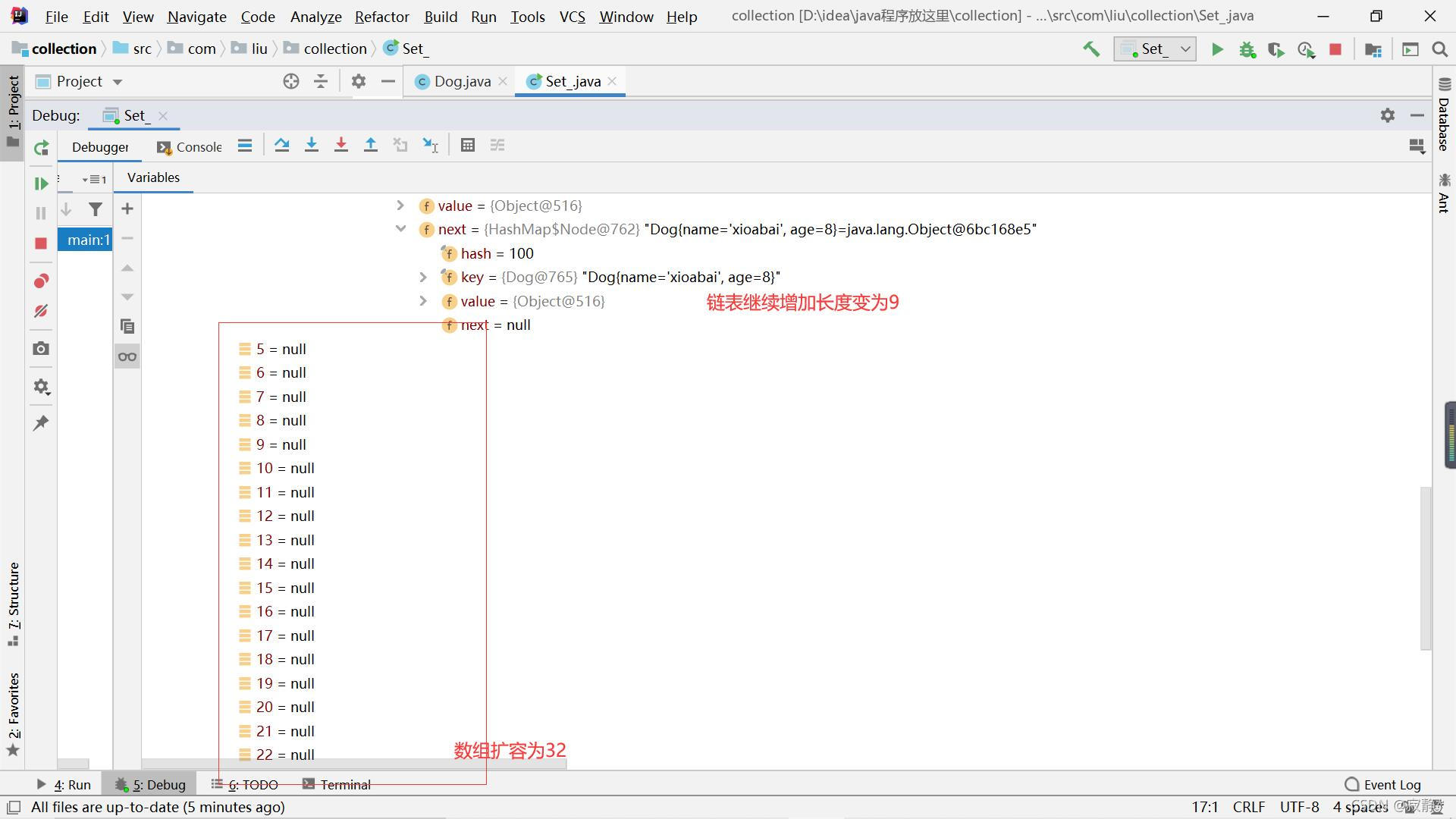This screenshot has height=819, width=1456.
Task: Click the frames filter funnel icon
Action: (x=96, y=209)
